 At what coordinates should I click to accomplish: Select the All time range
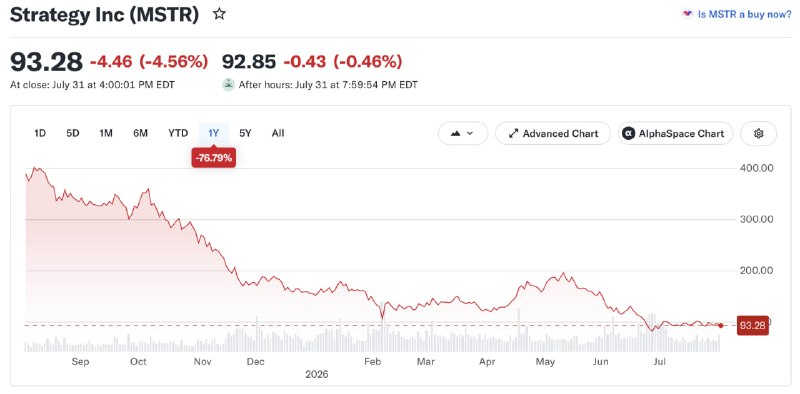click(278, 133)
